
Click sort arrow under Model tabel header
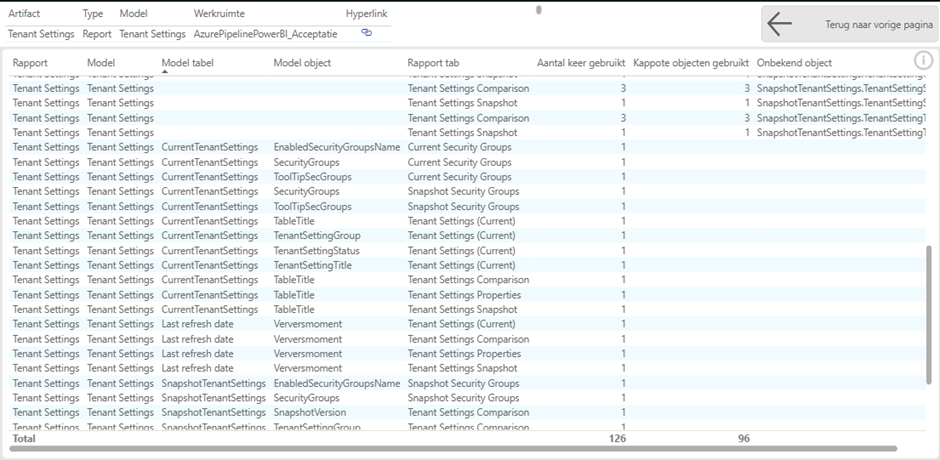tap(165, 72)
